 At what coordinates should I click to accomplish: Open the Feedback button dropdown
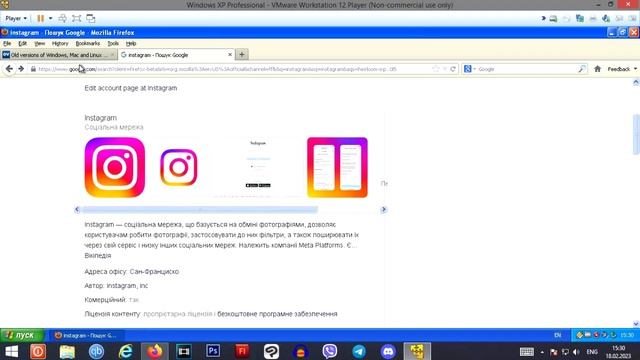pos(622,69)
